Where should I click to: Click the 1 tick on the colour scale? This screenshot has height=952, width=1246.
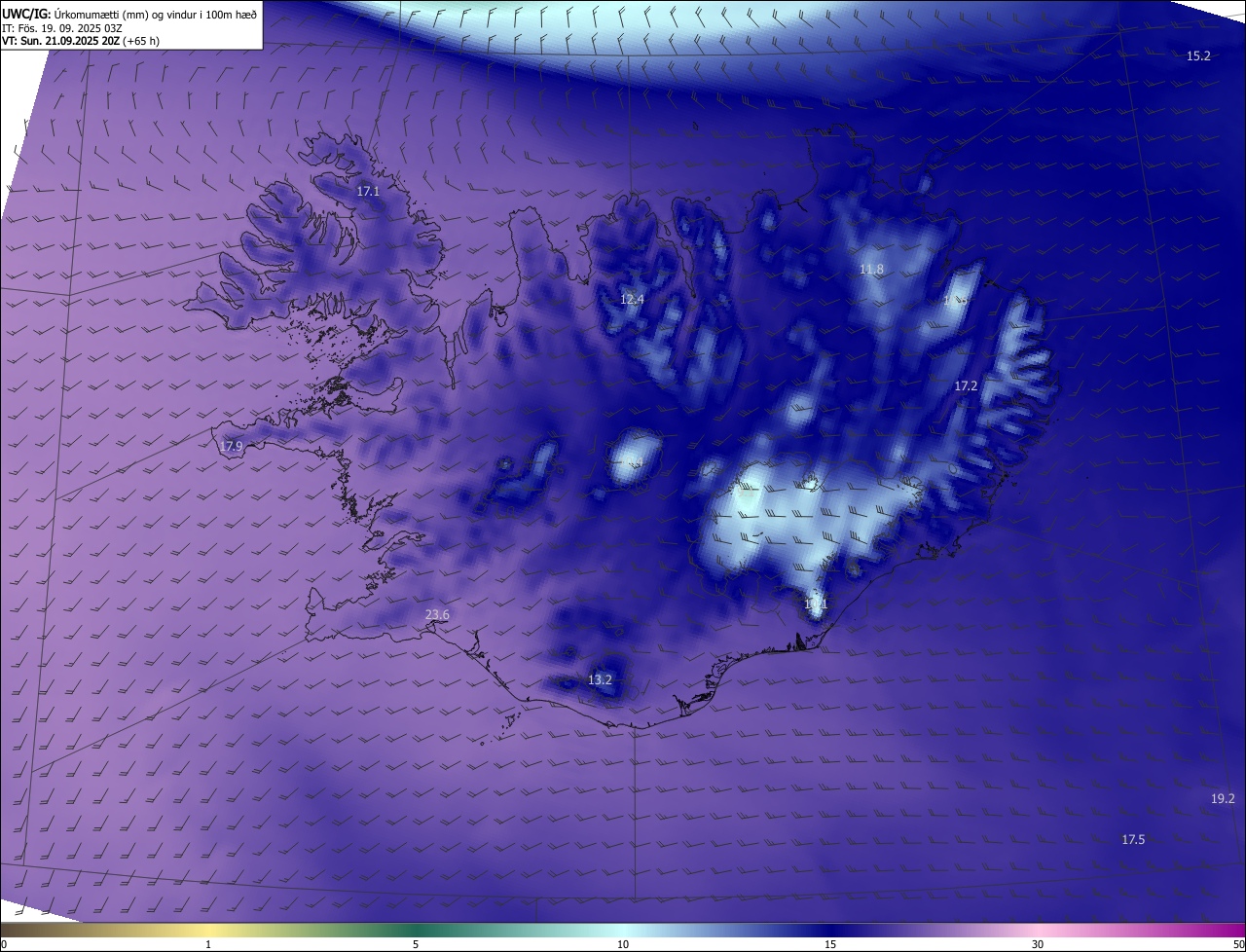coord(208,944)
